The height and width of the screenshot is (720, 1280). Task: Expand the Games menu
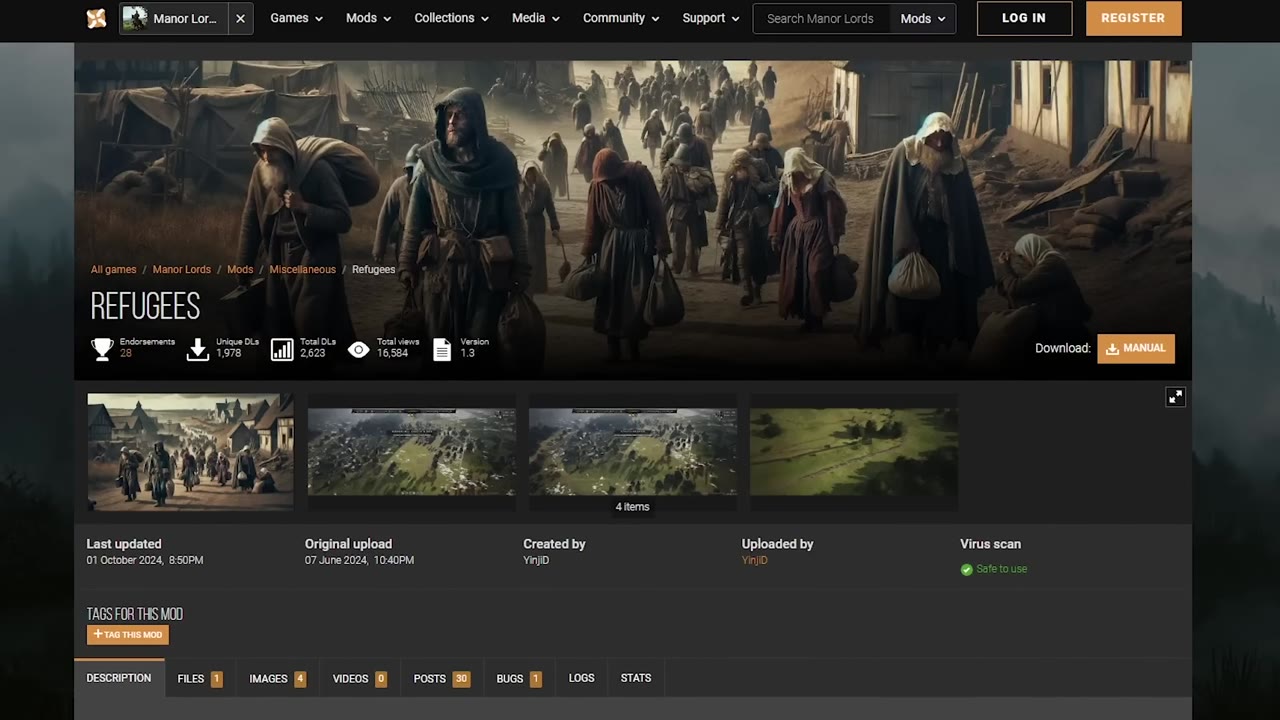pyautogui.click(x=296, y=18)
